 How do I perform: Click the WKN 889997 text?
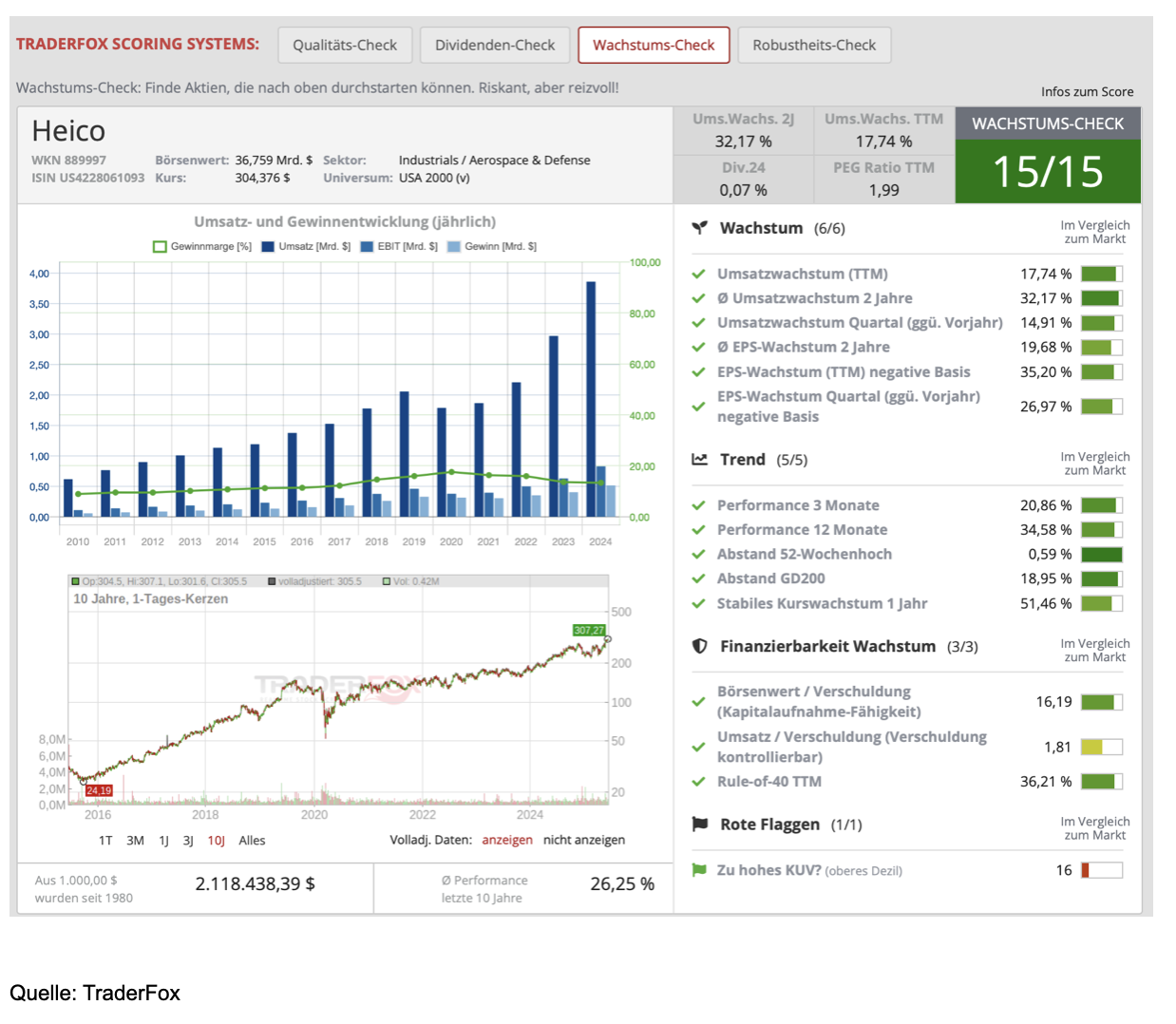(x=68, y=161)
